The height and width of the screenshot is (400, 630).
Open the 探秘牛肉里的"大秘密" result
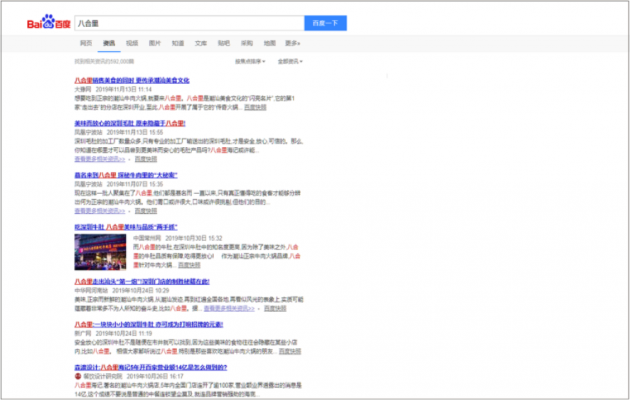[x=130, y=173]
